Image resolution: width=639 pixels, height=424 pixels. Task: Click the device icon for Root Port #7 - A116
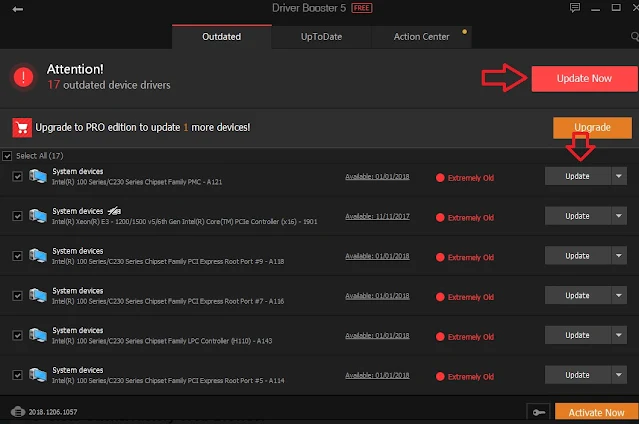point(37,295)
